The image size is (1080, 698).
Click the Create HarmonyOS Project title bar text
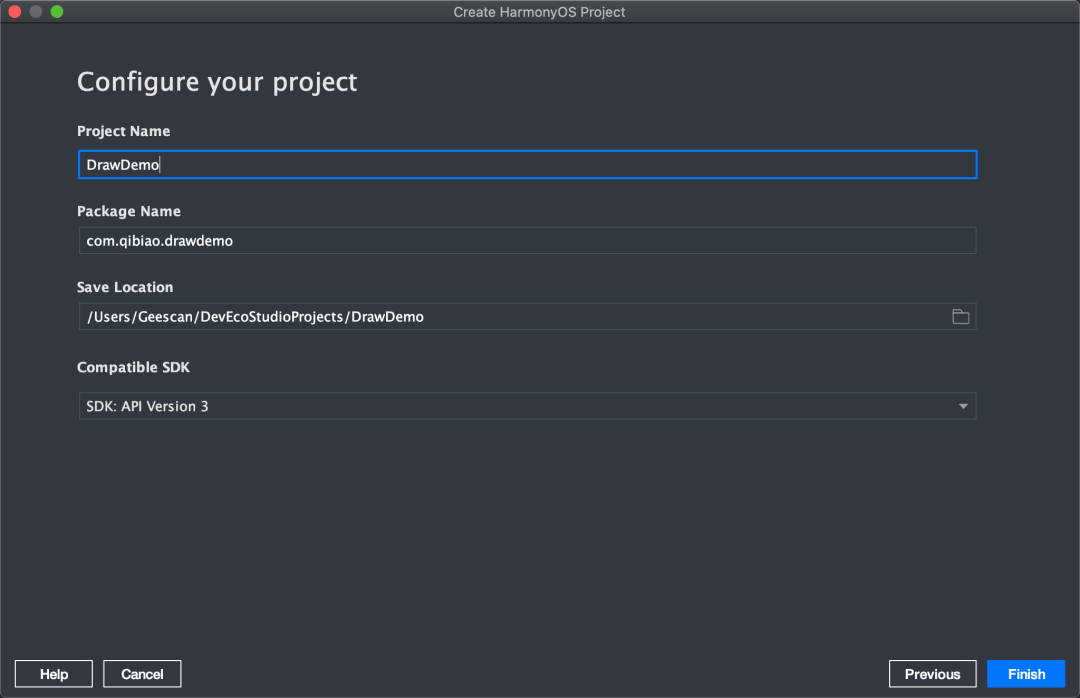click(539, 12)
